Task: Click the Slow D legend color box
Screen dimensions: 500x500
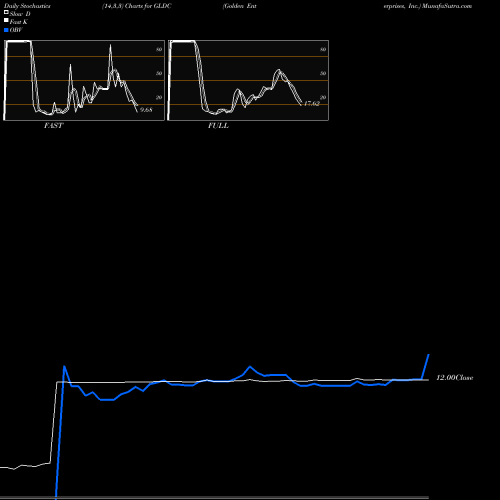Action: coord(6,12)
